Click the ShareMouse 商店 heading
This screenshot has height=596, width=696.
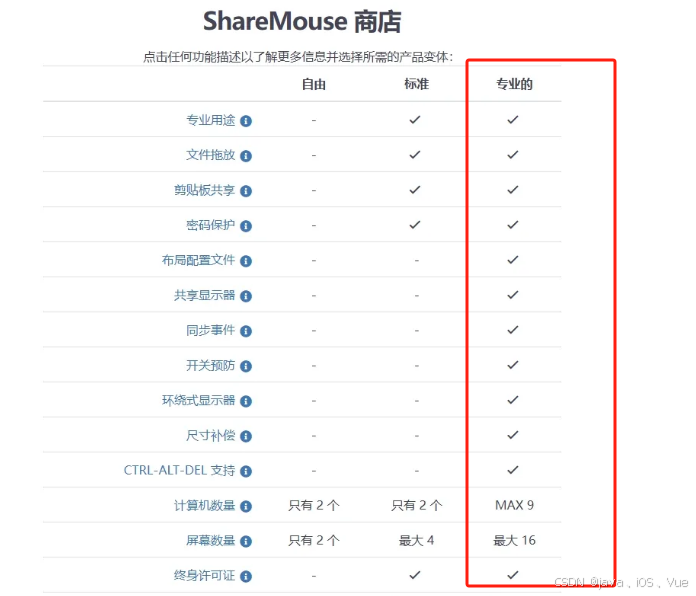coord(302,21)
